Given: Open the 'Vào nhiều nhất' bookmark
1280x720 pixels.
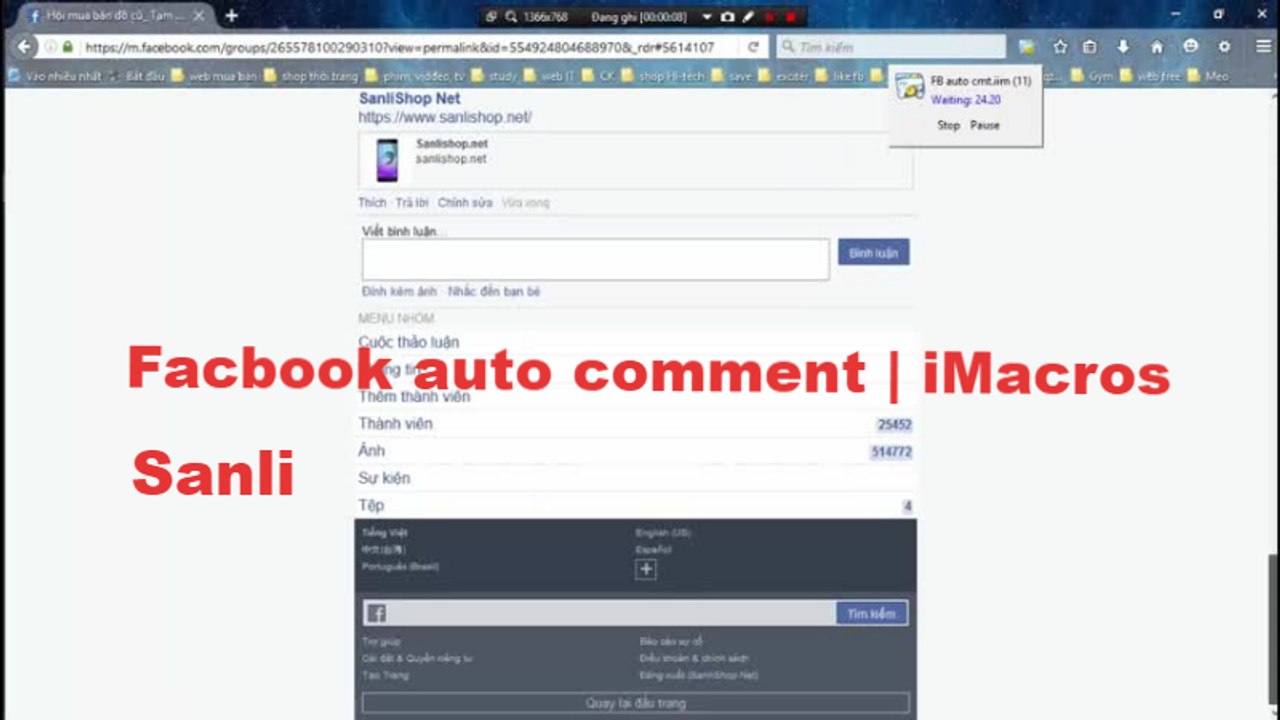Looking at the screenshot, I should (x=55, y=76).
